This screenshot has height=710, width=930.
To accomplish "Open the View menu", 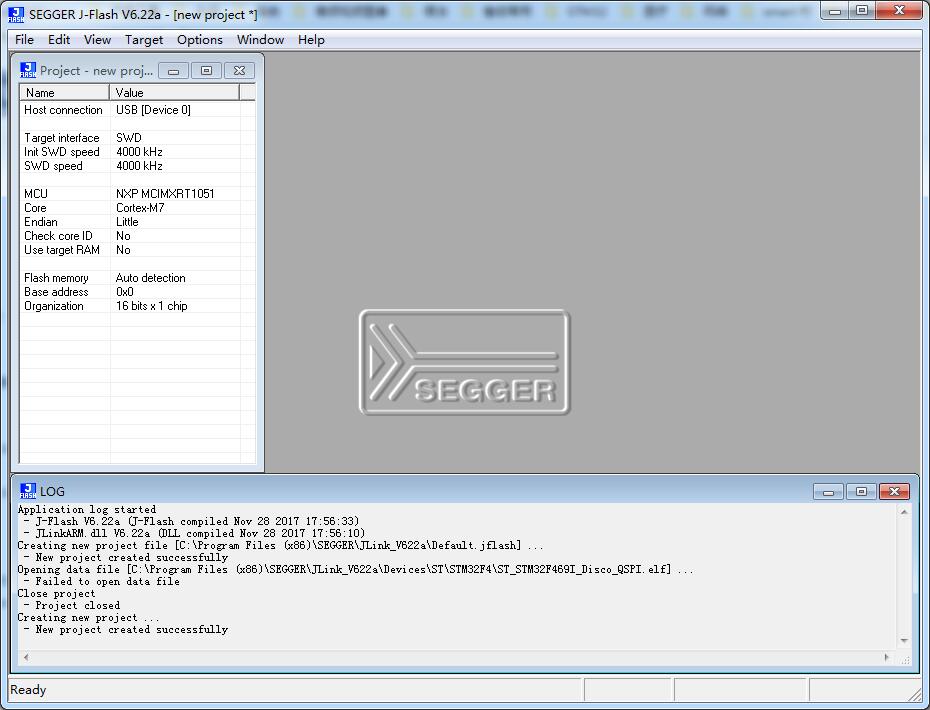I will tap(97, 40).
